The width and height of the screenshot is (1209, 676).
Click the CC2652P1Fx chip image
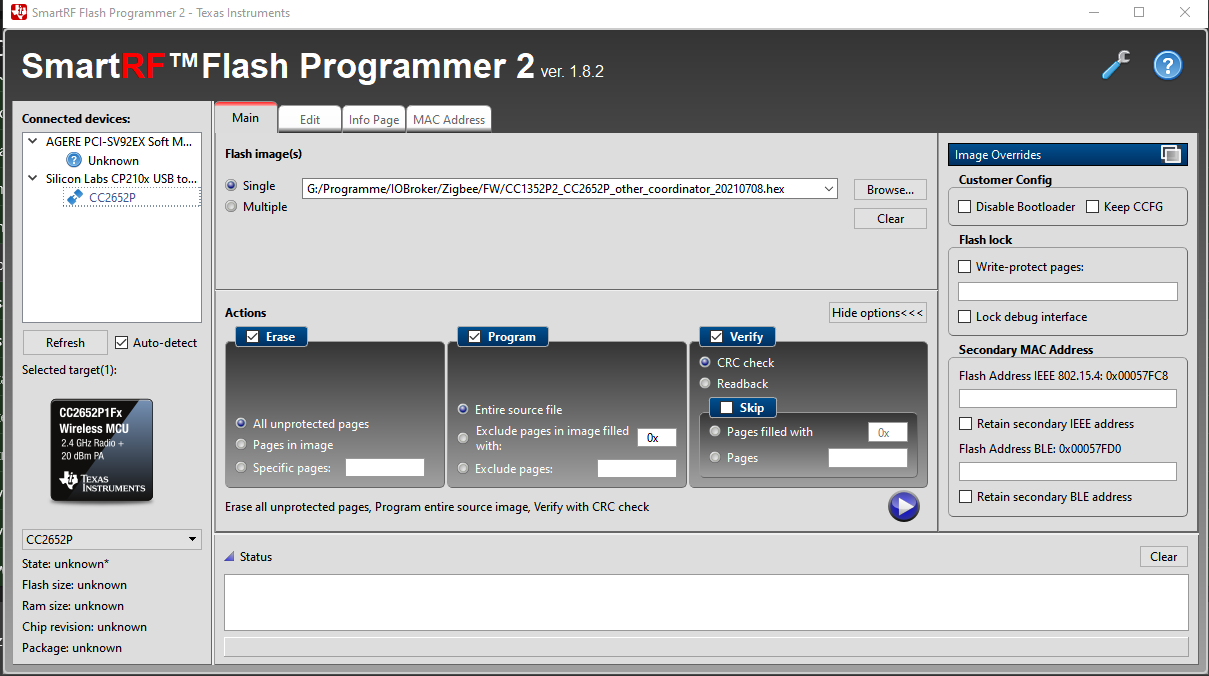[102, 450]
